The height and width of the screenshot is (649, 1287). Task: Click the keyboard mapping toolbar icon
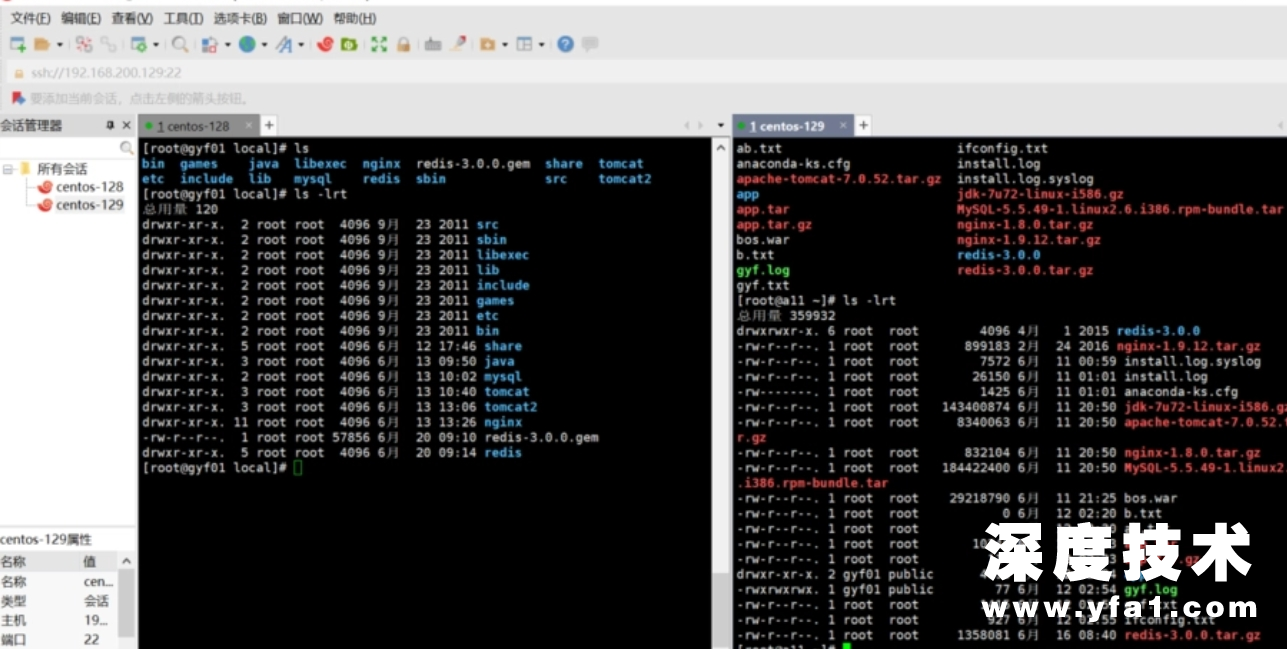coord(433,44)
